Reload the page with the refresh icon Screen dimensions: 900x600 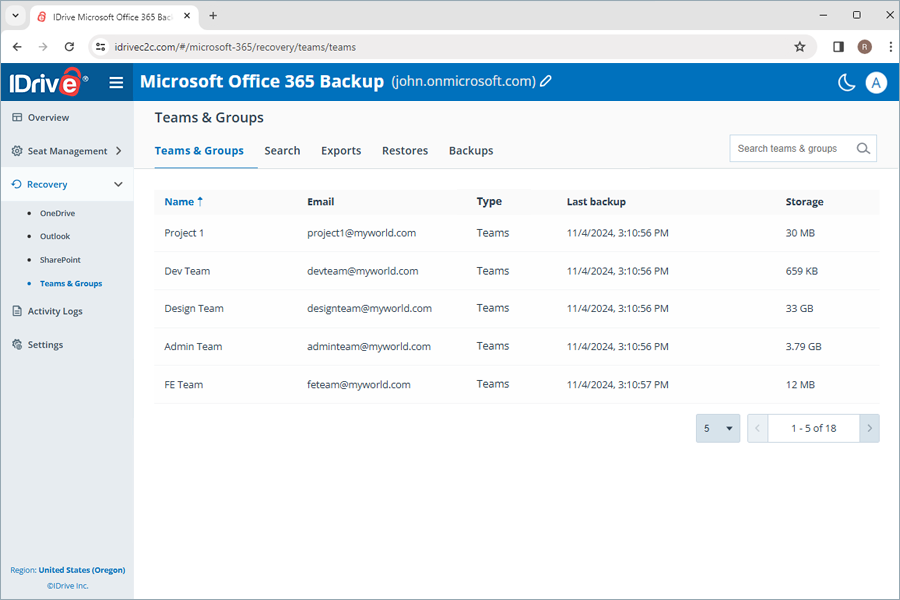pos(68,46)
